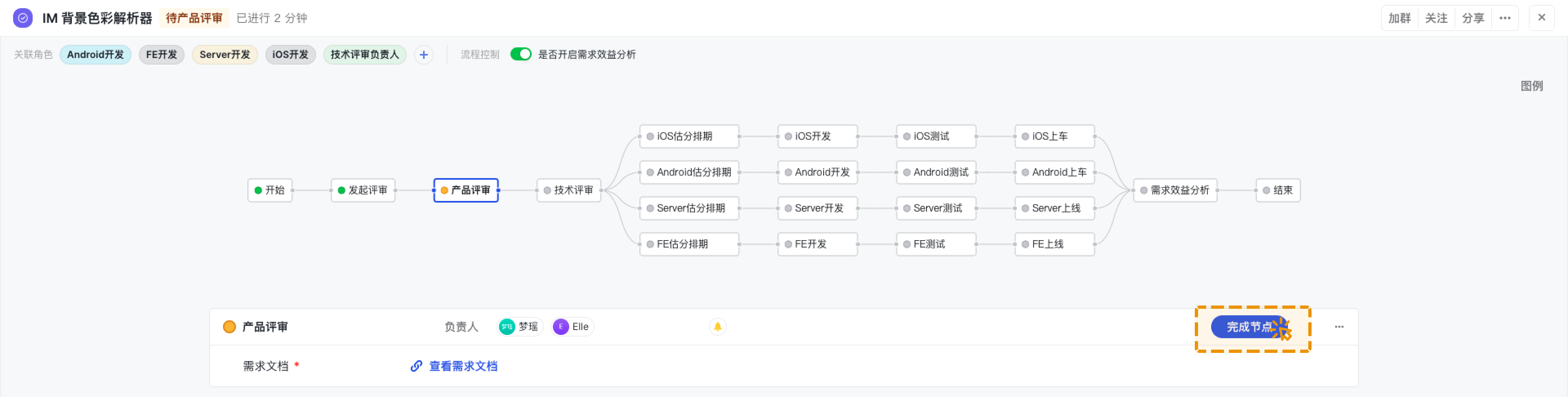The width and height of the screenshot is (1568, 397).
Task: Select the 发起评审 workflow node
Action: pos(363,190)
